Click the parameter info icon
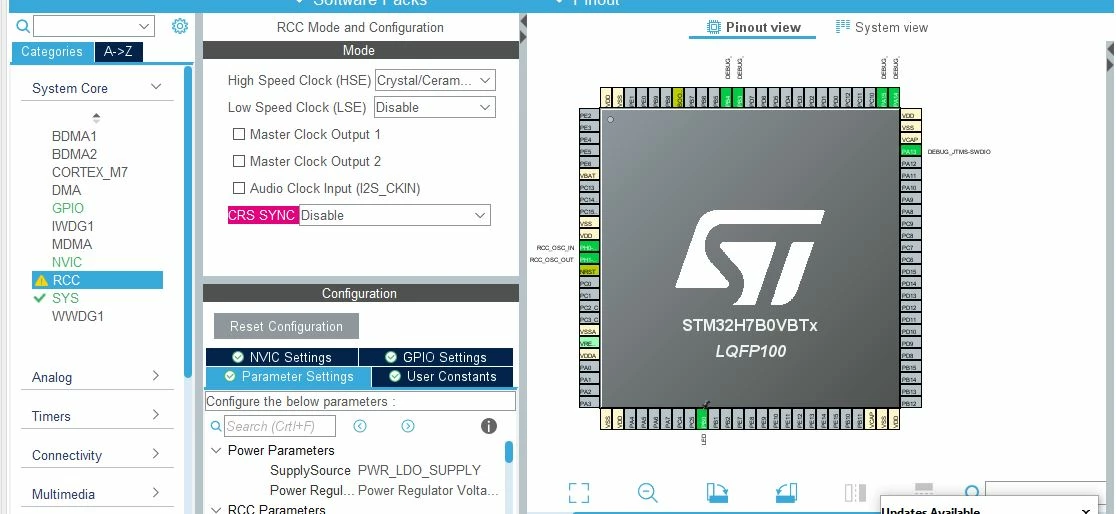The width and height of the screenshot is (1116, 514). coord(489,426)
